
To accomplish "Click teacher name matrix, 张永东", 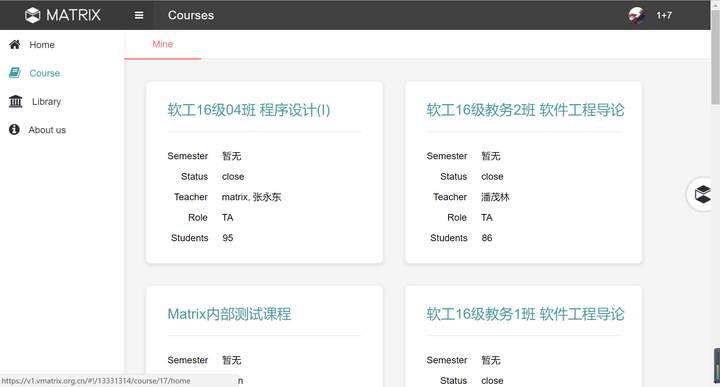I will coord(251,197).
